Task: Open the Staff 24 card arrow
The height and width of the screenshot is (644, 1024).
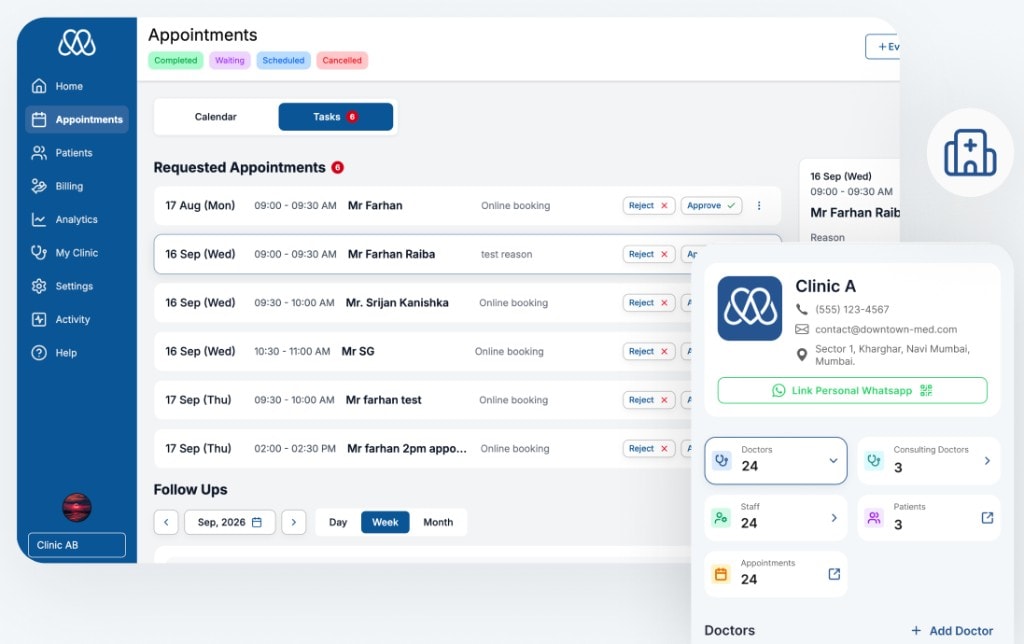Action: (x=834, y=518)
